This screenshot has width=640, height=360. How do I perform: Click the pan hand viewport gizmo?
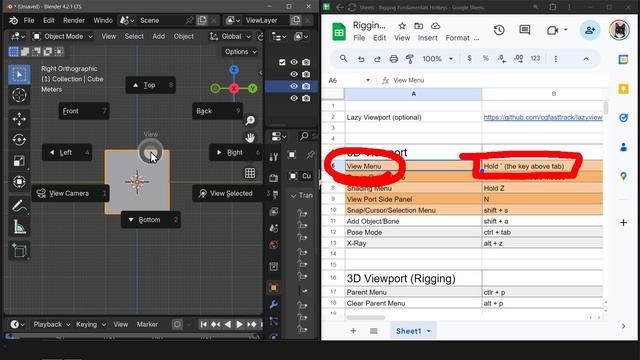[250, 138]
